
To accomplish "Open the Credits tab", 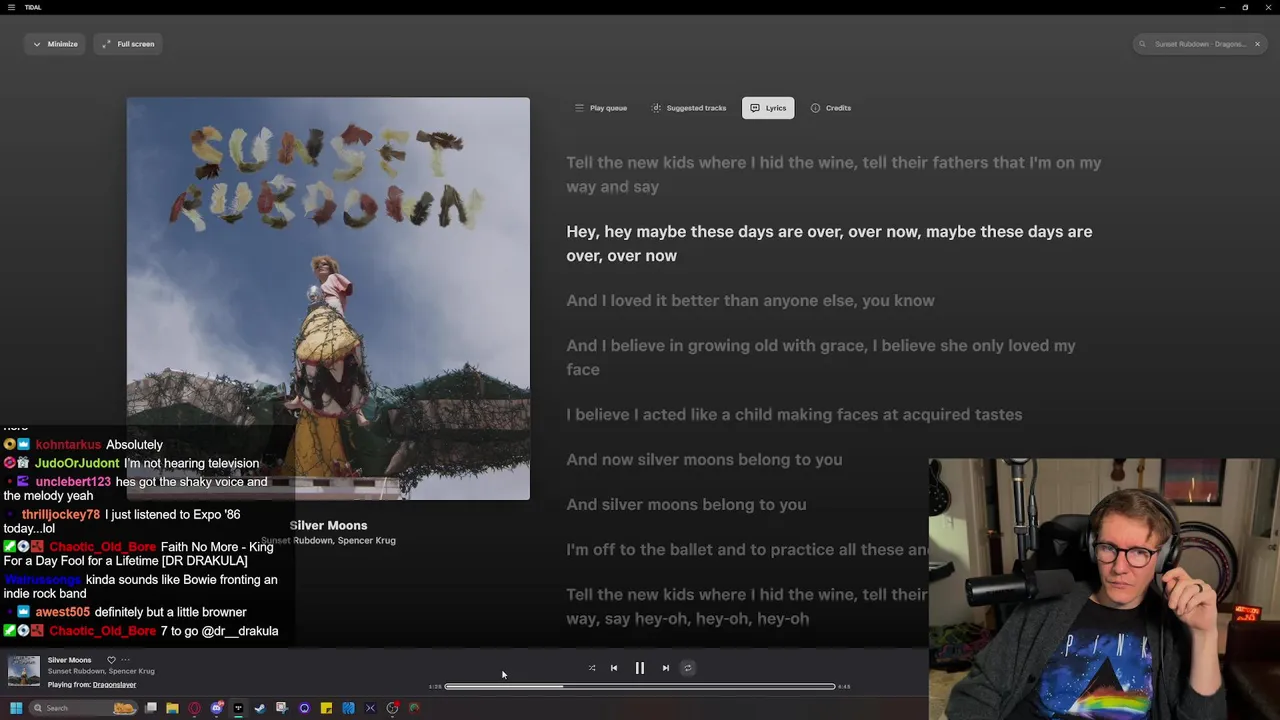I will pos(831,108).
